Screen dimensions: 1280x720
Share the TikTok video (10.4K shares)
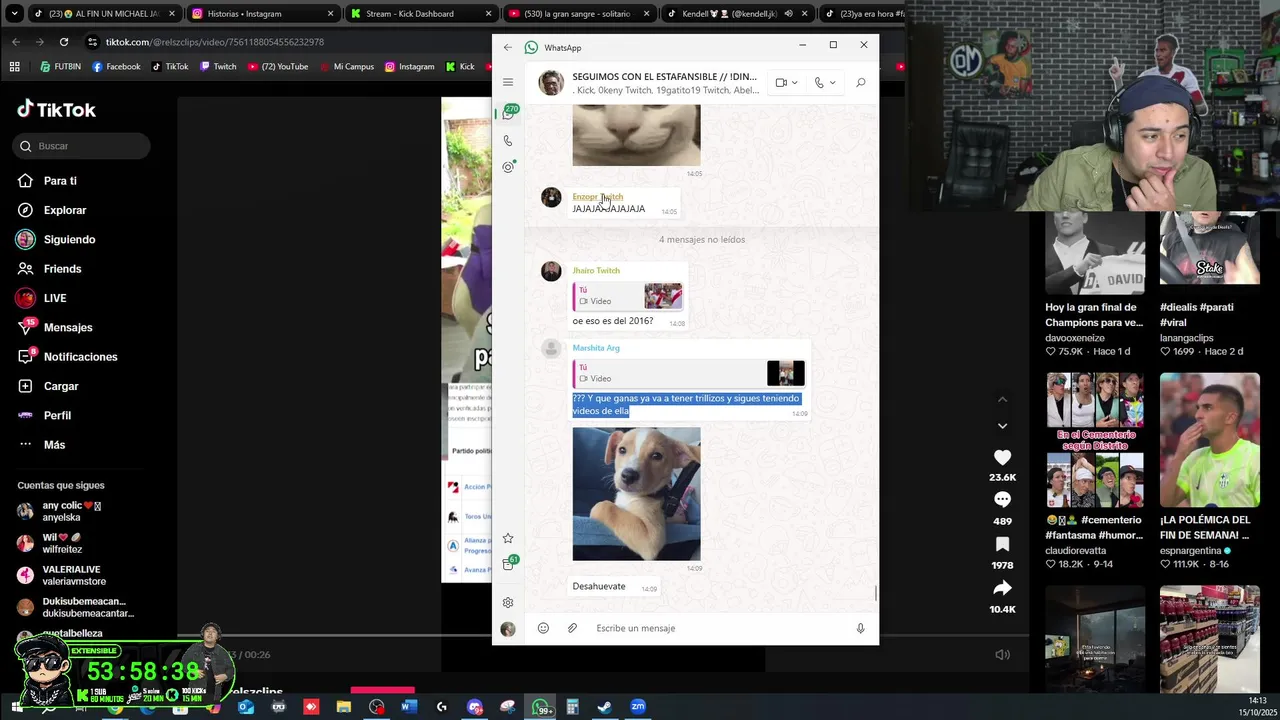[x=1002, y=588]
